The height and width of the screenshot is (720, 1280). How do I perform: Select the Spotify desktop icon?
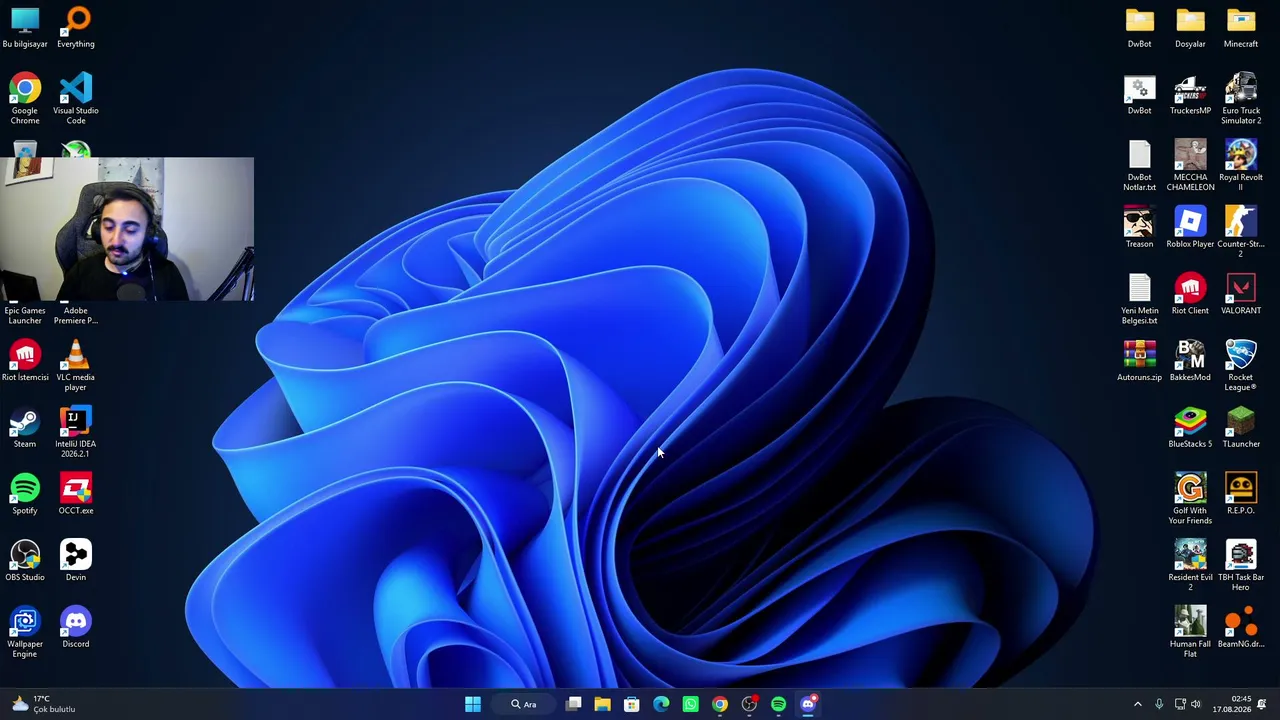pos(25,494)
